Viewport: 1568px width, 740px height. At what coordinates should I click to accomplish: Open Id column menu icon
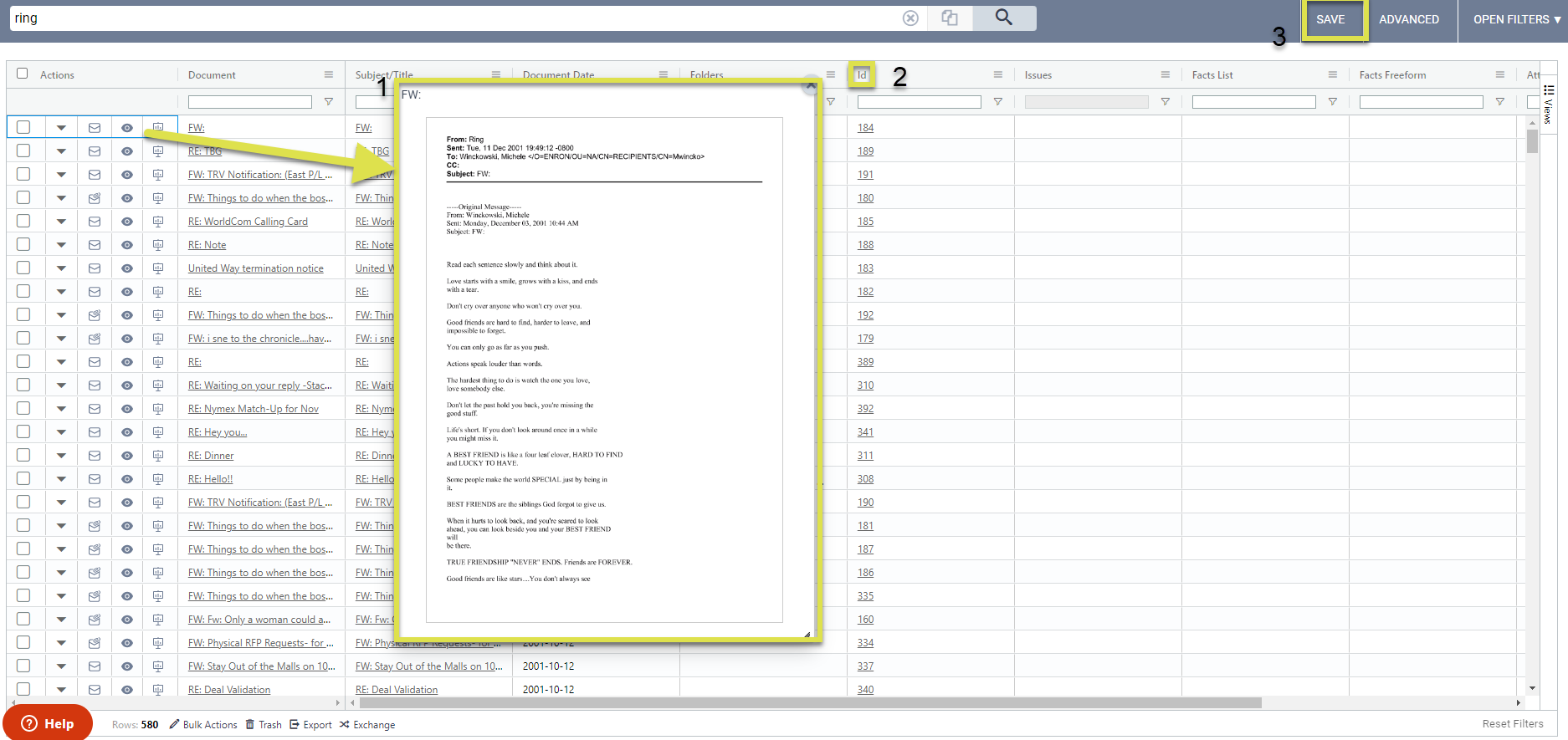pos(998,74)
